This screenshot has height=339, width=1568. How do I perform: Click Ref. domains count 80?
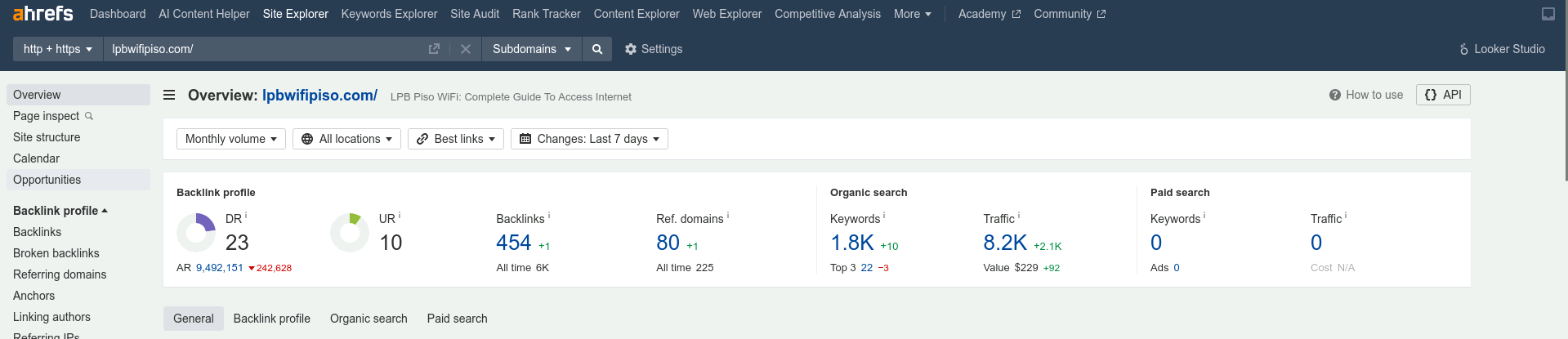pos(668,243)
